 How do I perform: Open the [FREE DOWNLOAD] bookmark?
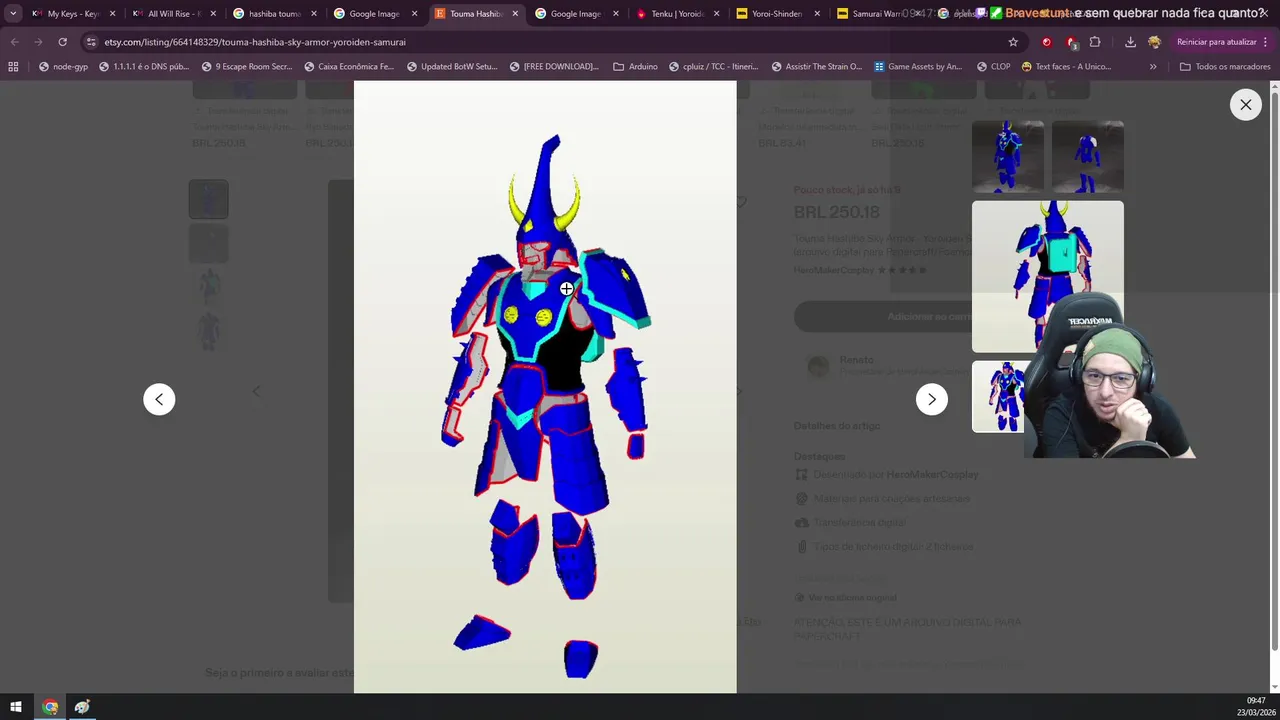[x=554, y=67]
